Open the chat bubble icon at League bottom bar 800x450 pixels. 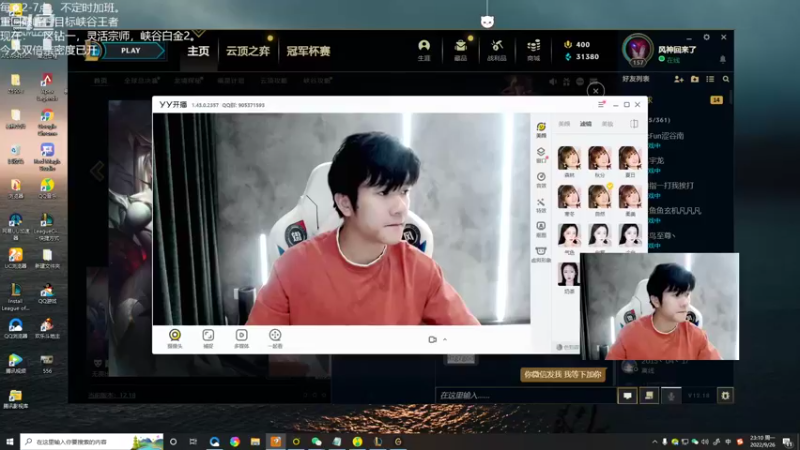click(628, 395)
